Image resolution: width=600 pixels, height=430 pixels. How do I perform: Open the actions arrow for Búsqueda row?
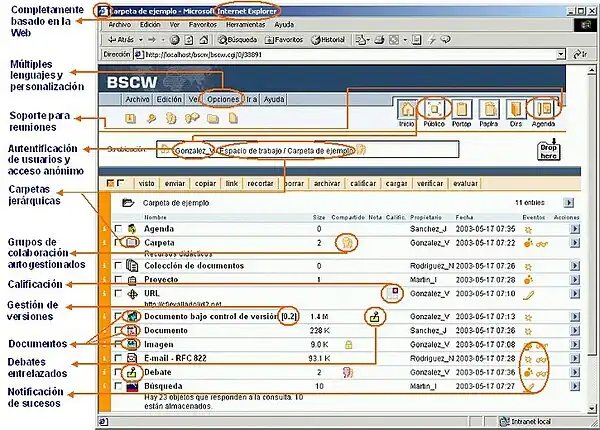tap(574, 385)
